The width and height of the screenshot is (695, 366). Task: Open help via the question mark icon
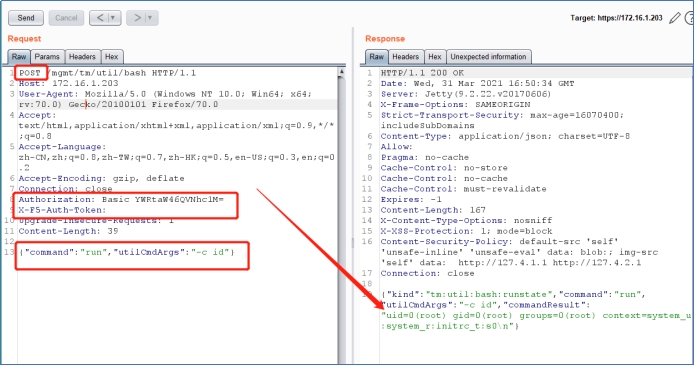(690, 18)
